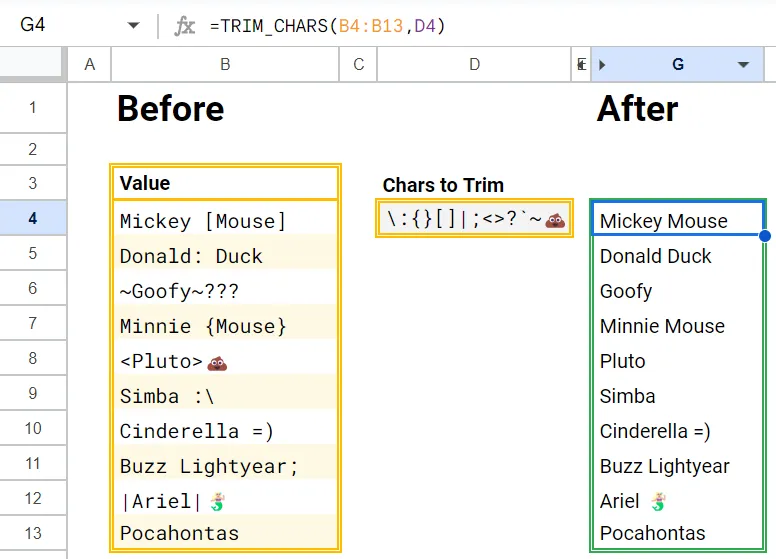Click result cell 'Ariel' with mermaid
776x559 pixels.
click(678, 498)
